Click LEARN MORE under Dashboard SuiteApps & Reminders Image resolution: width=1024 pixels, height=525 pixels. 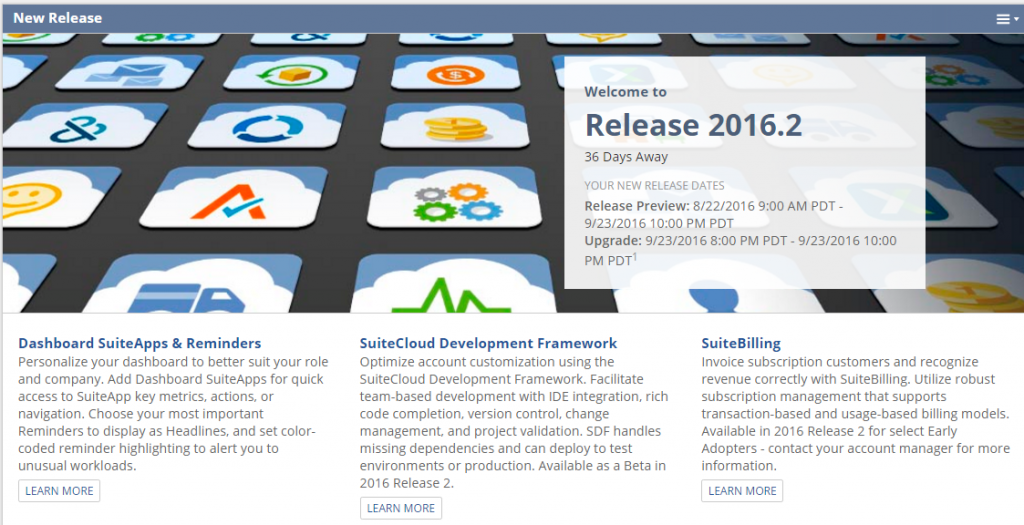[x=59, y=491]
